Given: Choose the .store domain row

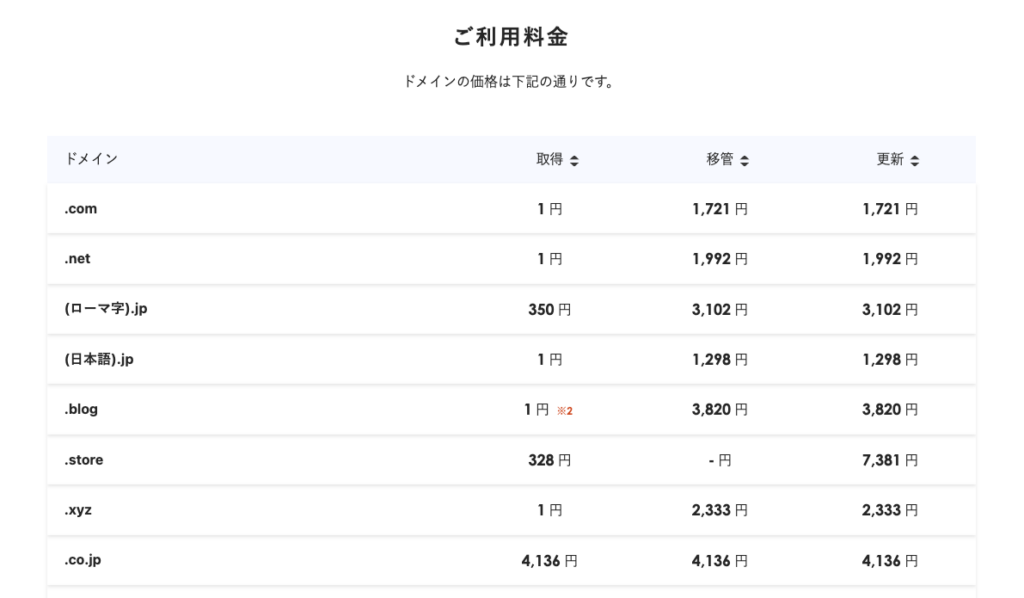Looking at the screenshot, I should coord(84,460).
